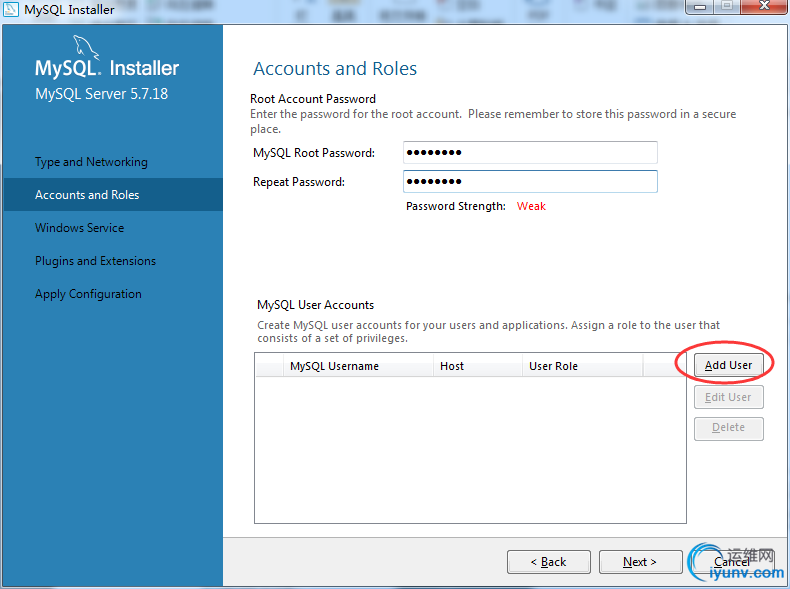Screen dimensions: 790x589
Task: Click the Accounts and Roles heading
Action: pos(335,69)
